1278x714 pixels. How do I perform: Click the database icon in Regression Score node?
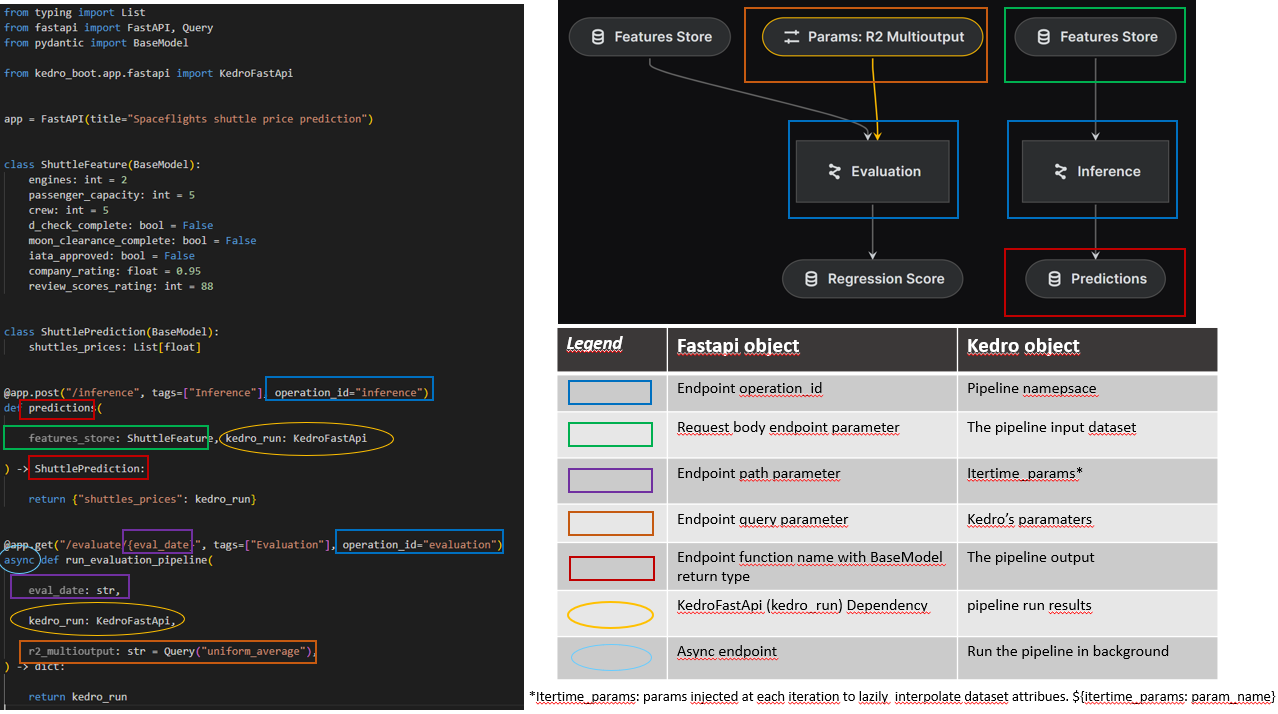811,279
